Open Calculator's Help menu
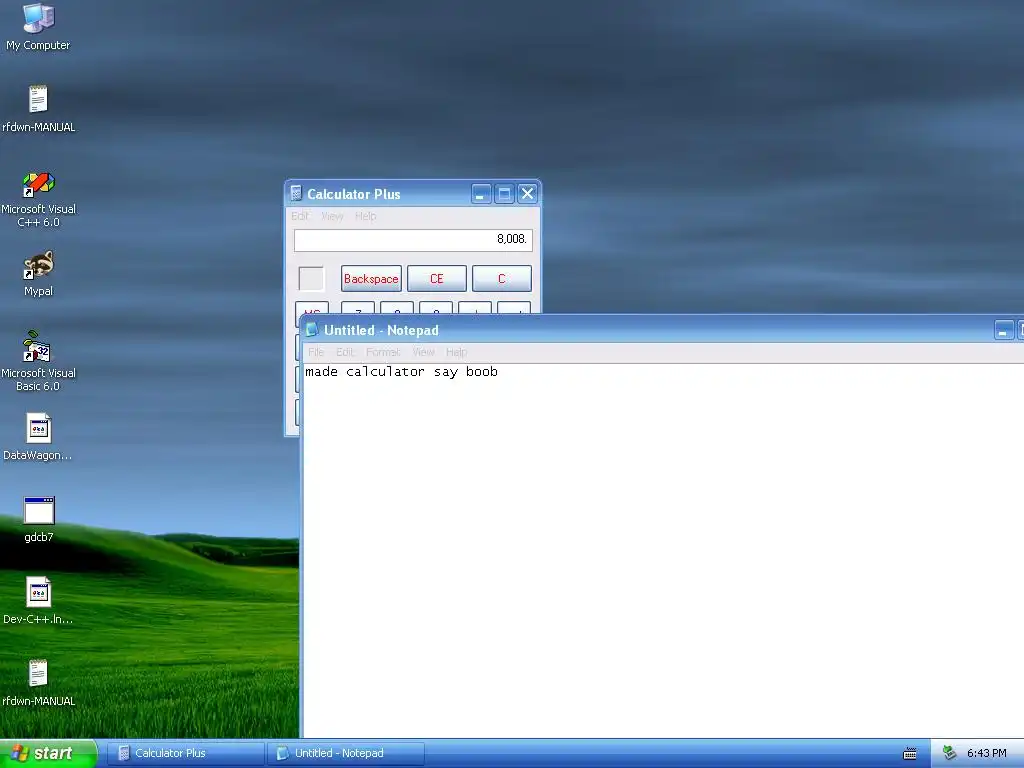This screenshot has height=768, width=1024. point(366,216)
